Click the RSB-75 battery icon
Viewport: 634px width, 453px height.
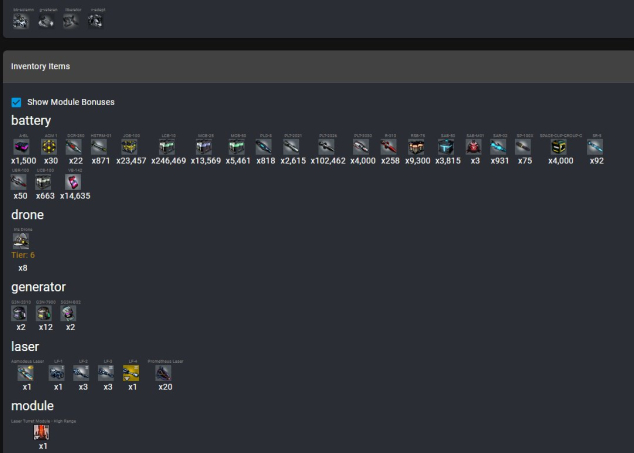pyautogui.click(x=417, y=146)
